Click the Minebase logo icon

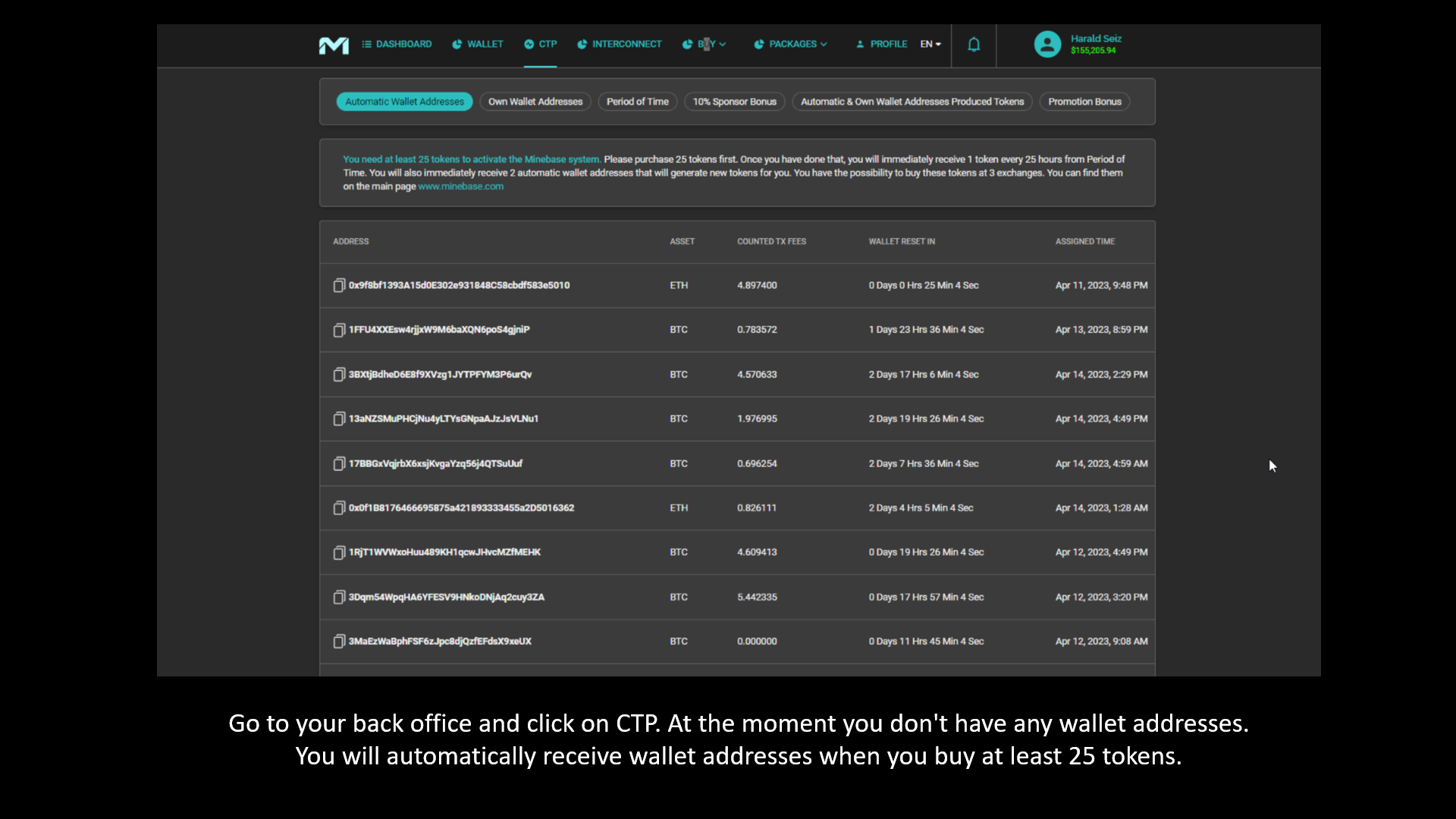coord(334,45)
